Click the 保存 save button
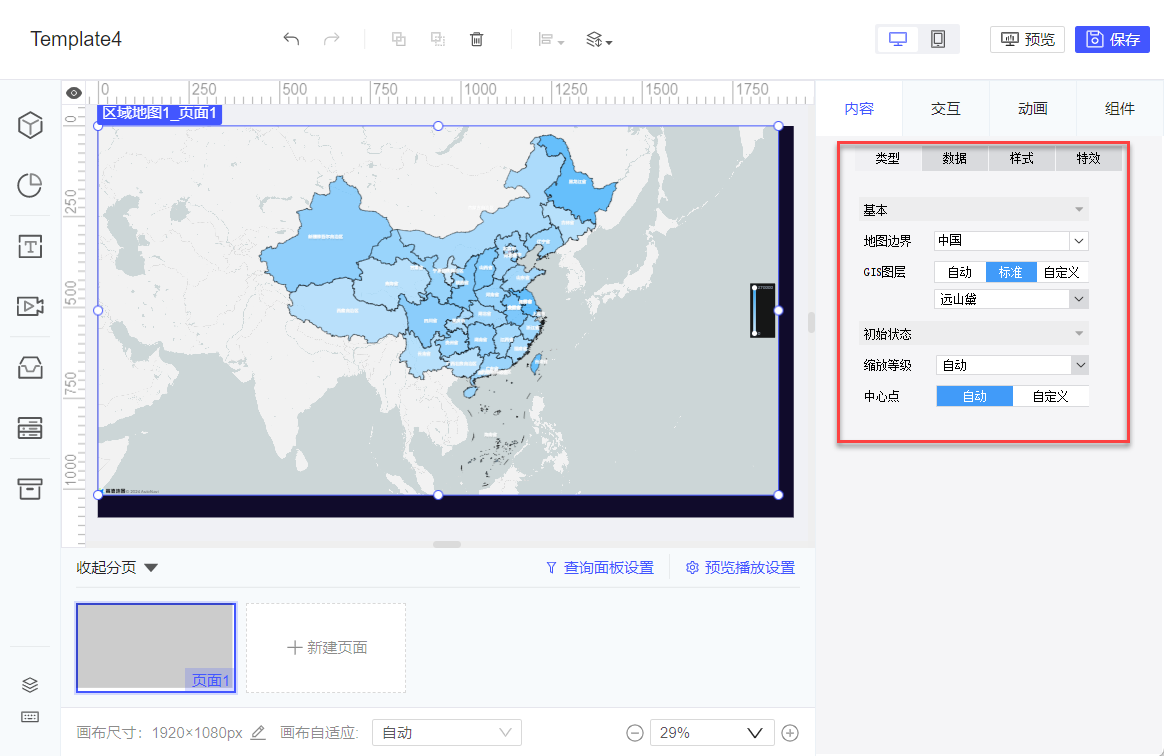The width and height of the screenshot is (1164, 756). [1112, 39]
